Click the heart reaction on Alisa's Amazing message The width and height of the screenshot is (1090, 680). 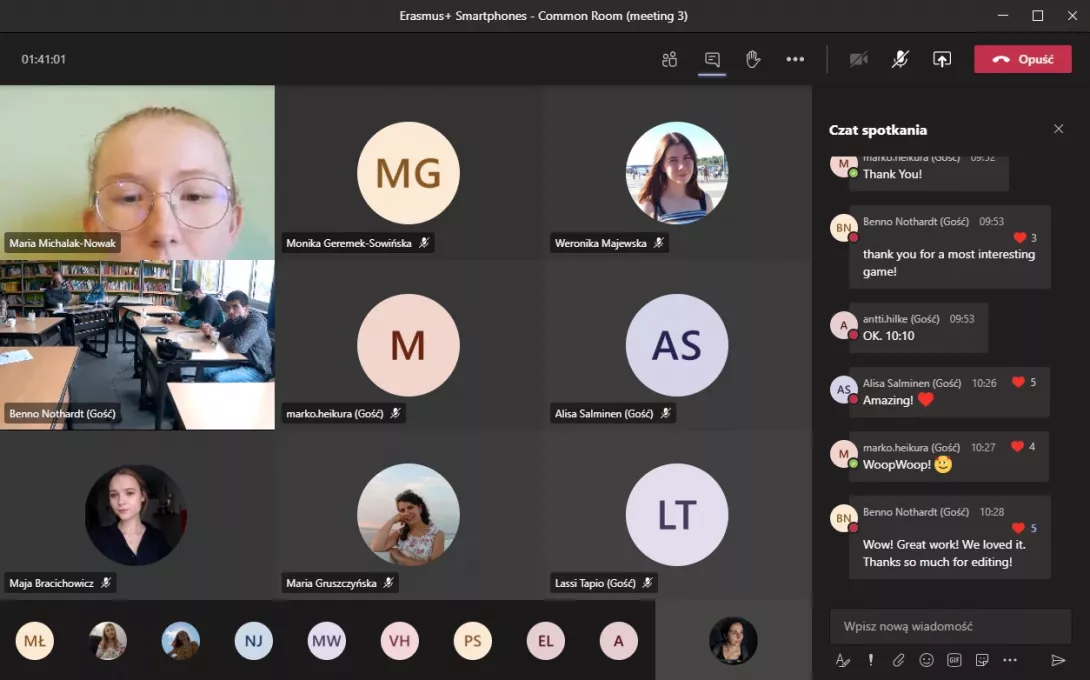(1018, 382)
